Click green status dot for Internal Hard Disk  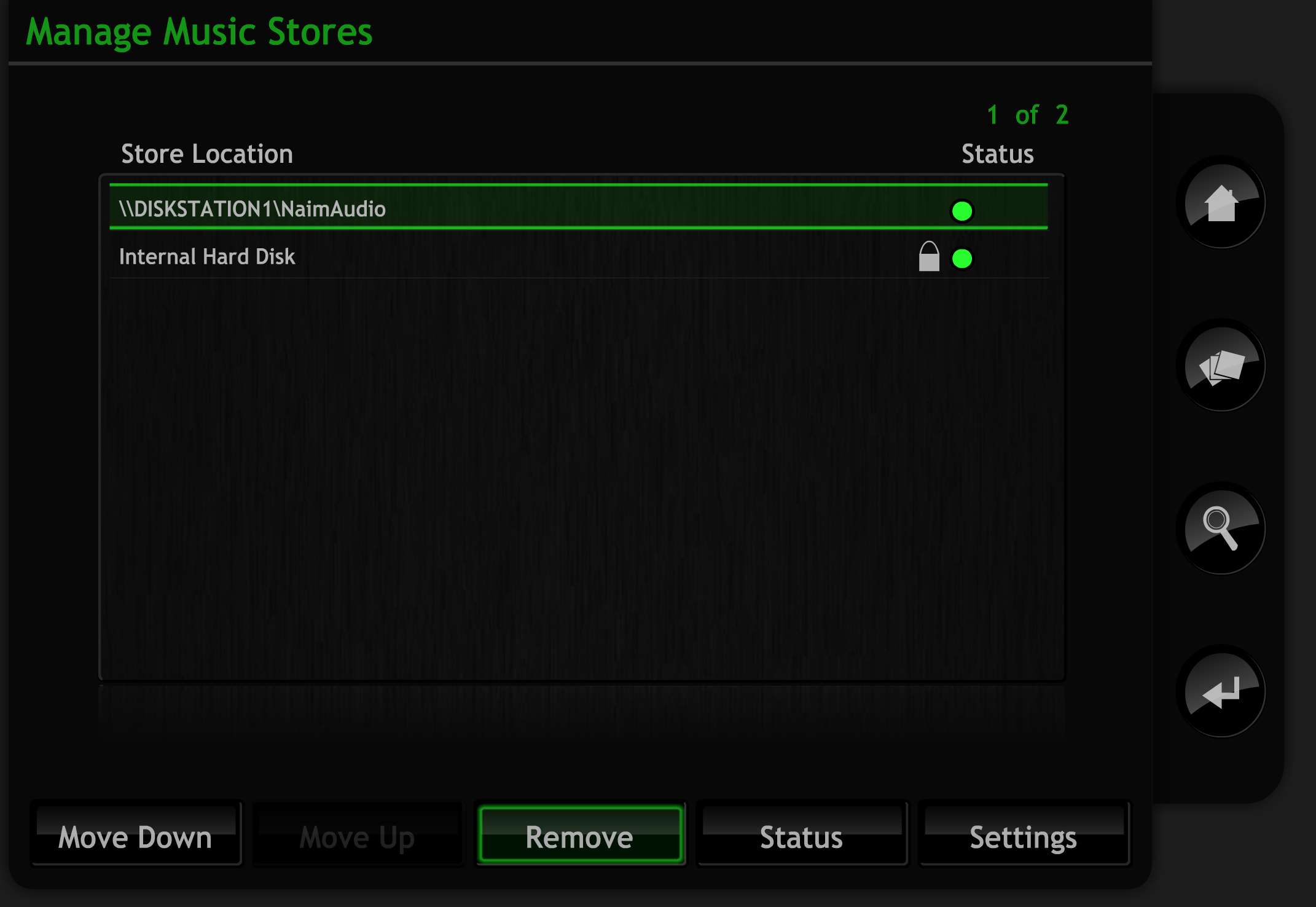[962, 259]
